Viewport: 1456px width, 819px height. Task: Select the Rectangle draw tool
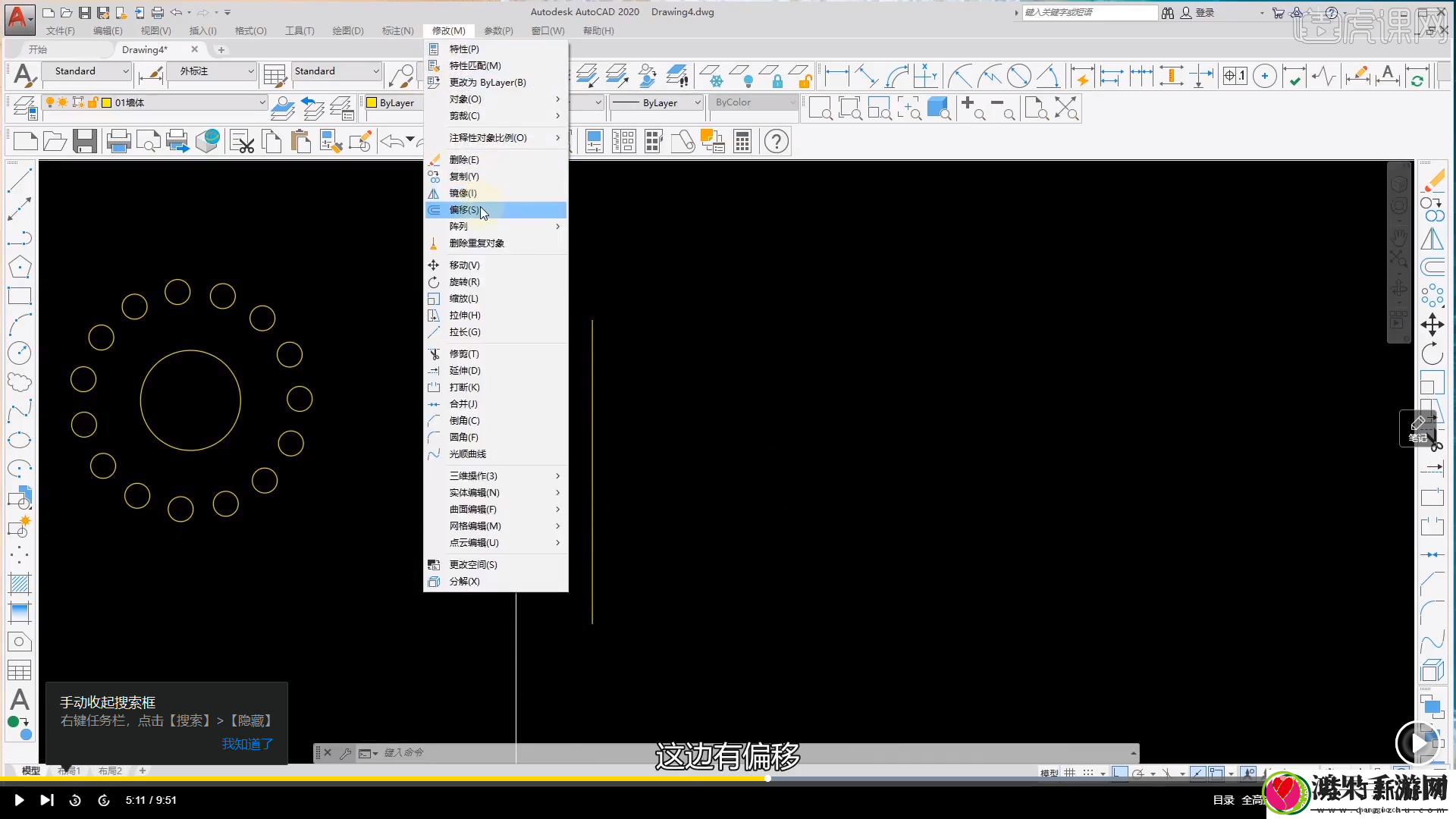(20, 296)
